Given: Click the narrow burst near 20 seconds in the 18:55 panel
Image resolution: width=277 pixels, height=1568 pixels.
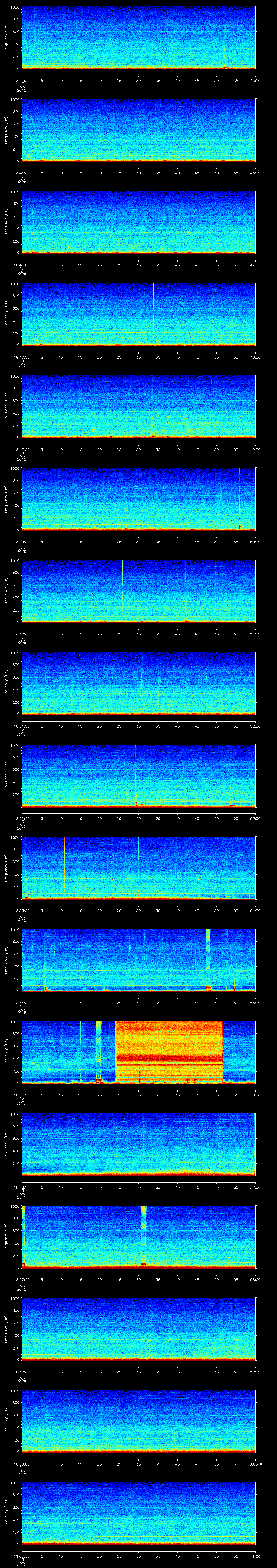Looking at the screenshot, I should point(99,1048).
